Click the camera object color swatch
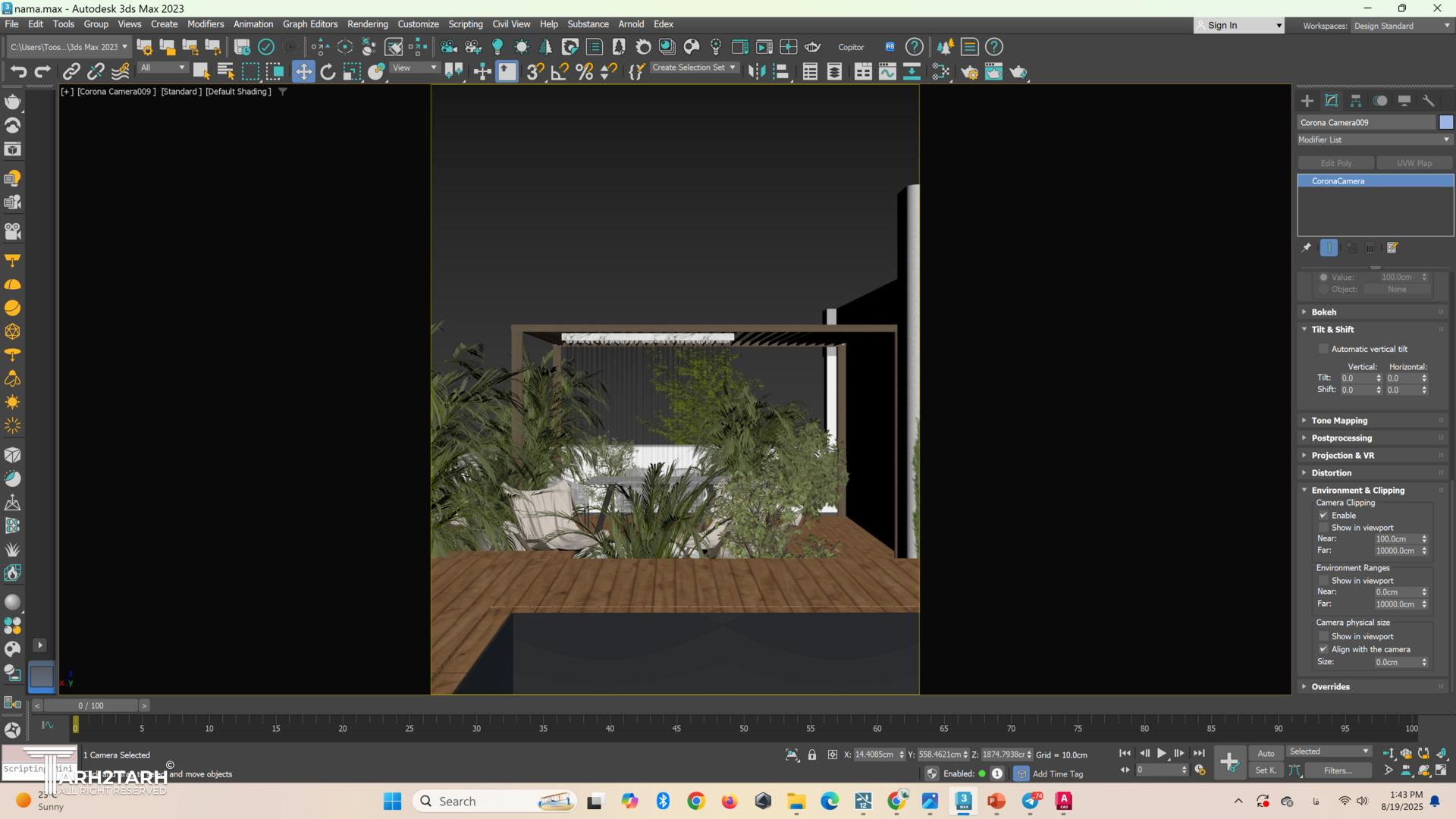 pyautogui.click(x=1446, y=122)
